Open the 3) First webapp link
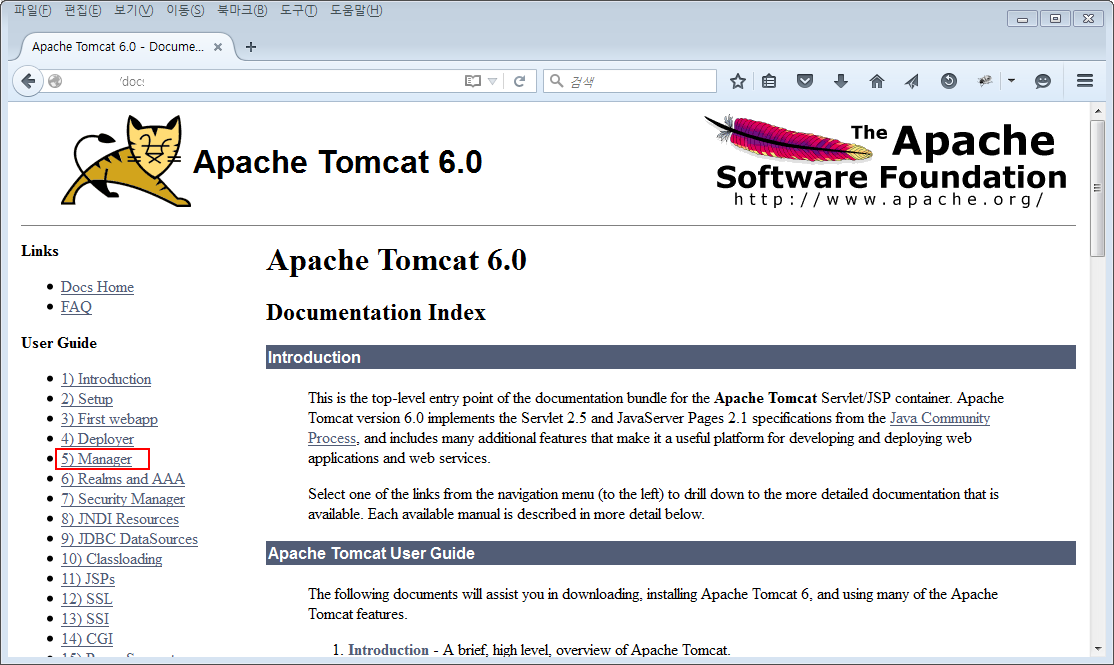The height and width of the screenshot is (665, 1114). click(109, 419)
